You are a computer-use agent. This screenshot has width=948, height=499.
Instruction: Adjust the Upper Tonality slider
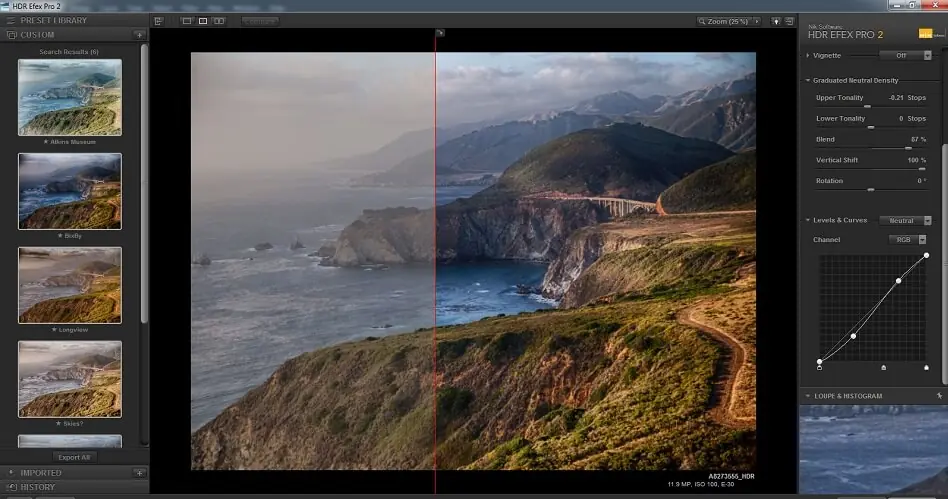[x=867, y=106]
